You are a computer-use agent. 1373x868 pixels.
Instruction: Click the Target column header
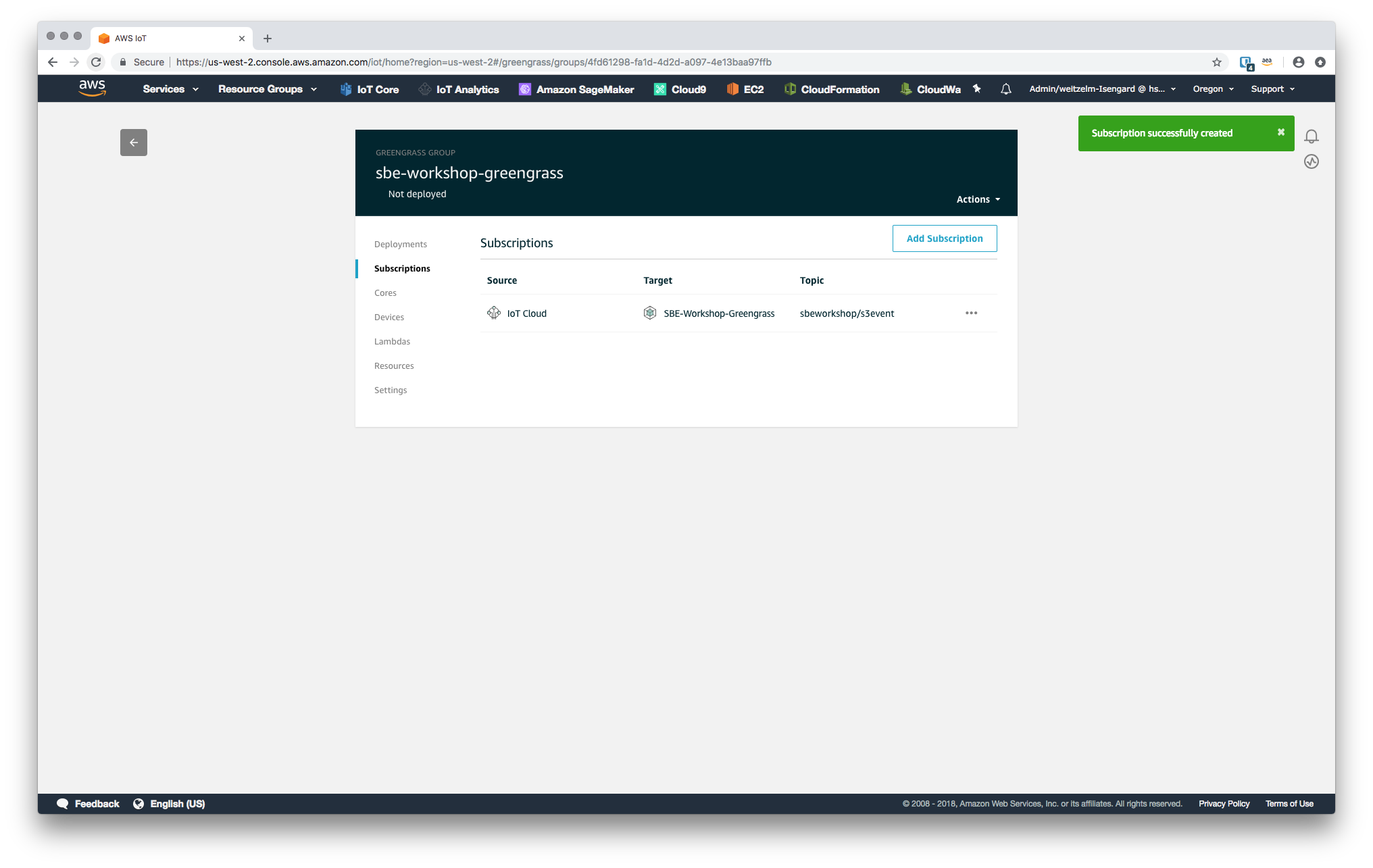[657, 280]
